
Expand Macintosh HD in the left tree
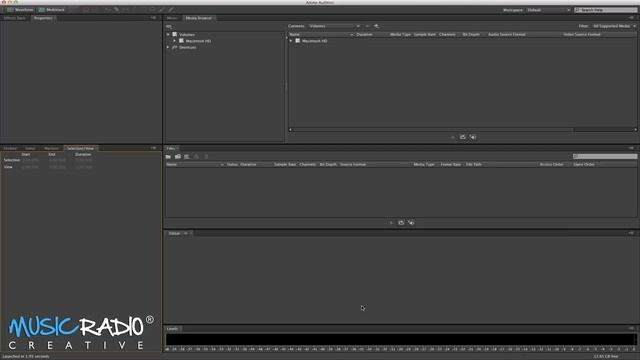(175, 41)
